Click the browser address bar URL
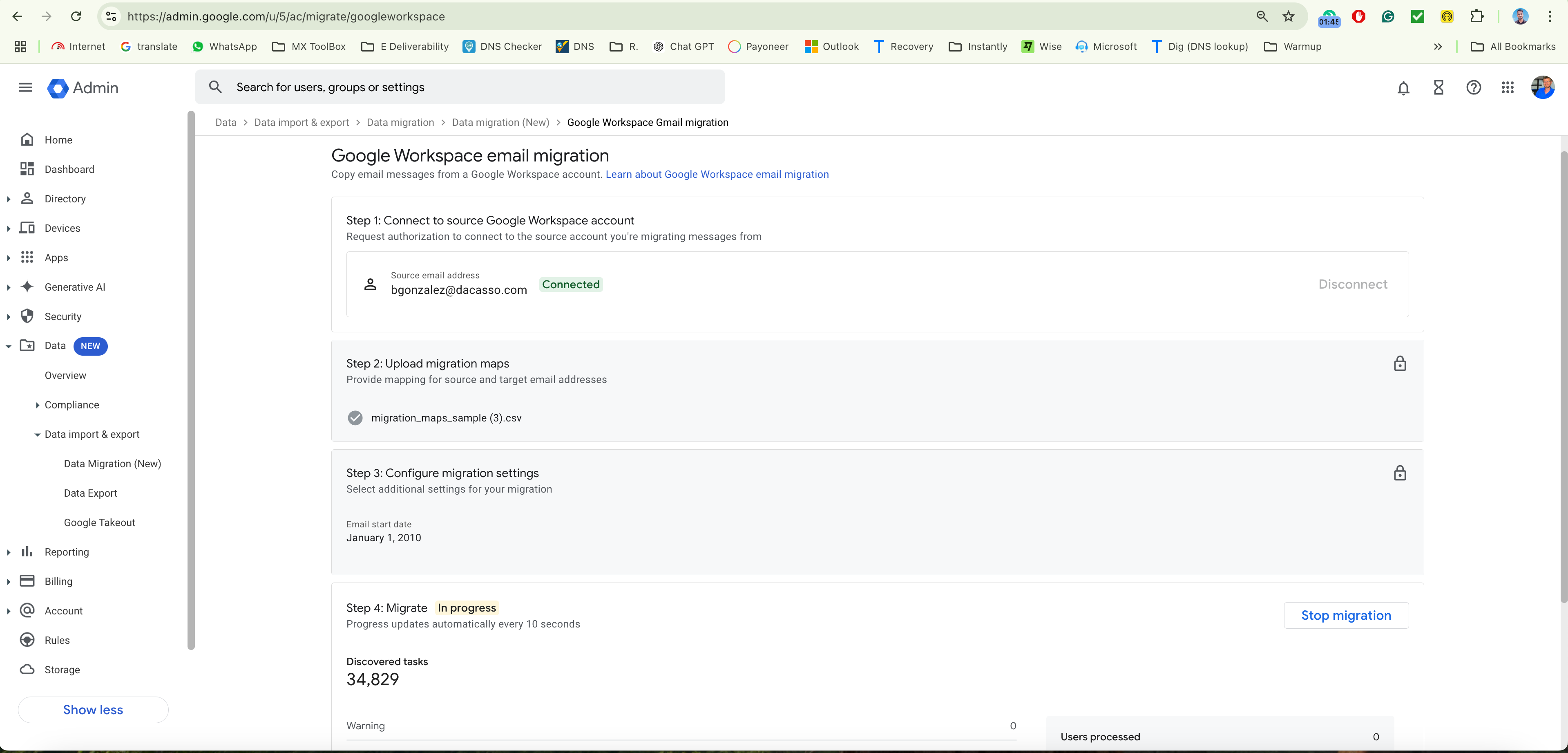Image resolution: width=1568 pixels, height=753 pixels. pyautogui.click(x=286, y=16)
